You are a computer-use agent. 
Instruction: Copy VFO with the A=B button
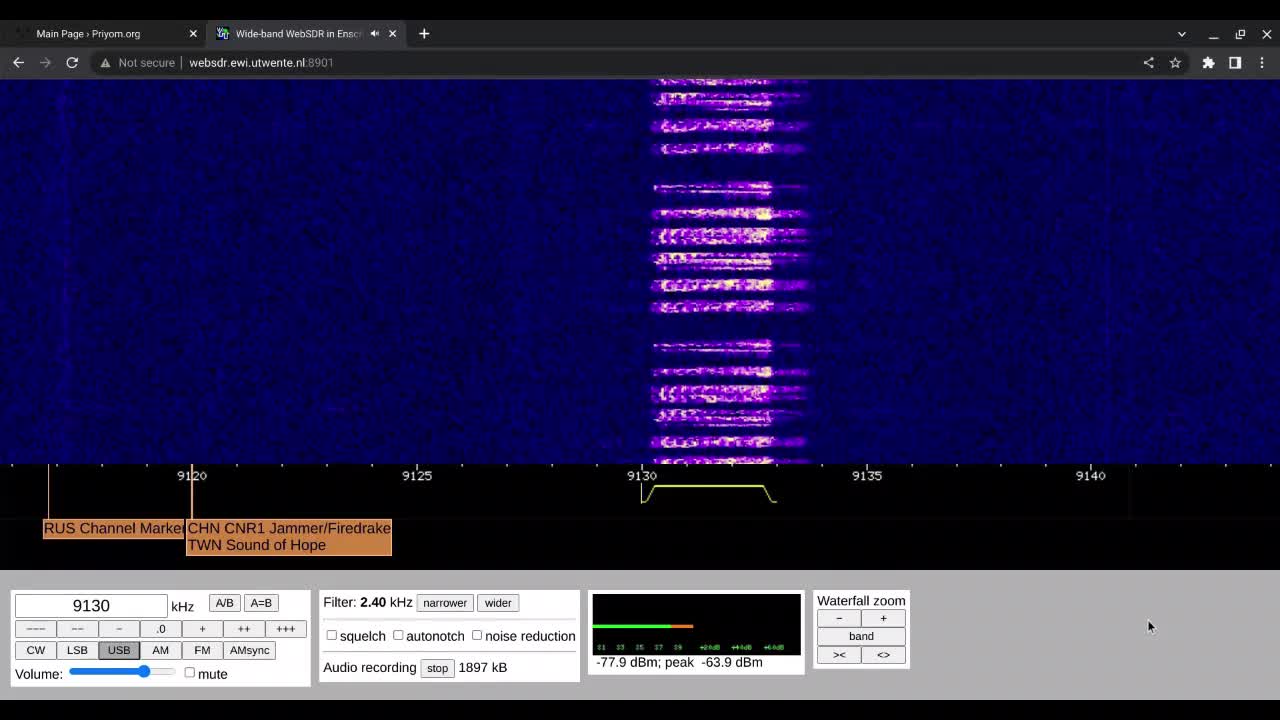coord(261,603)
